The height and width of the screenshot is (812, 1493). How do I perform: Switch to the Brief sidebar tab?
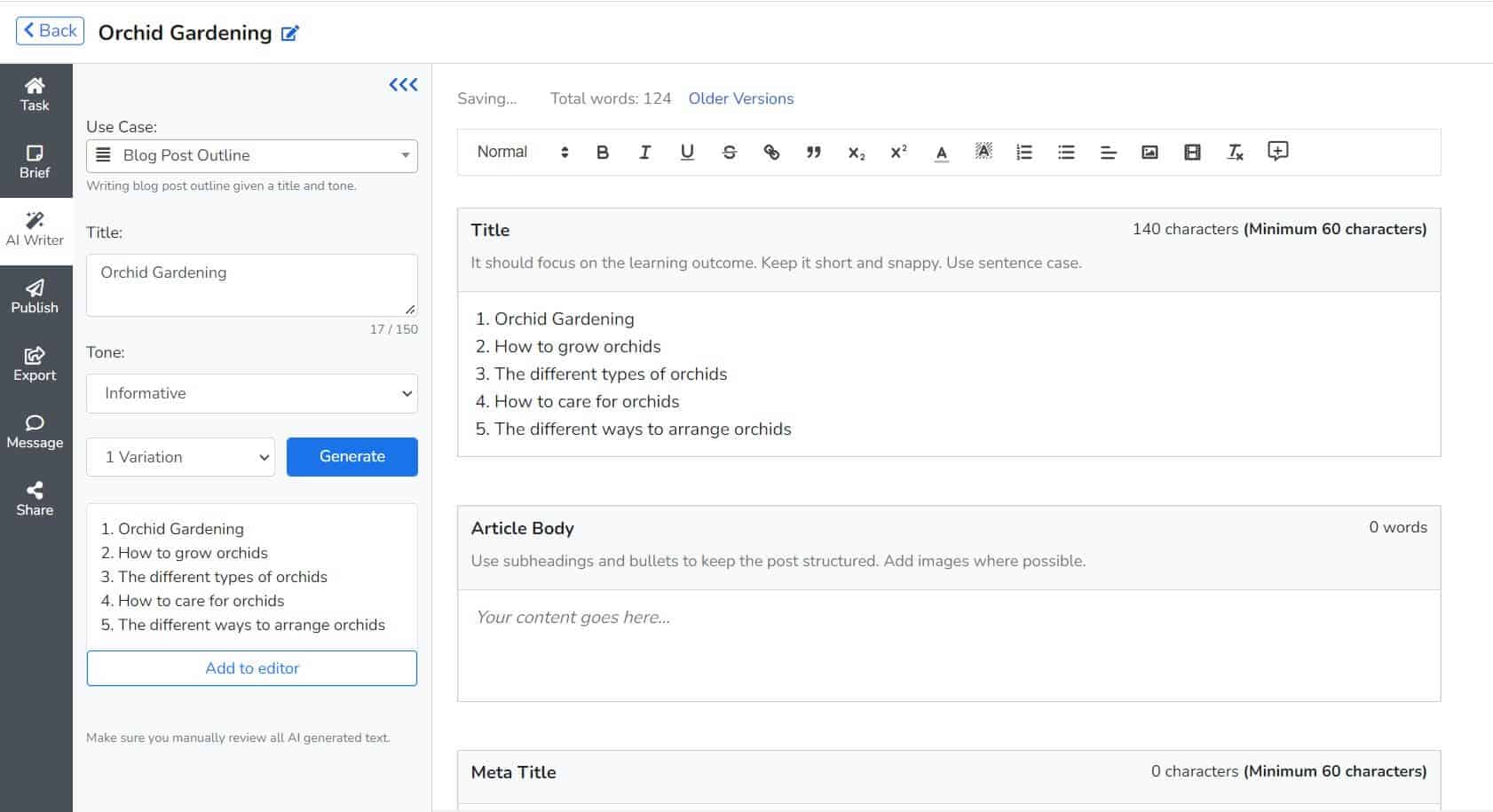point(36,162)
